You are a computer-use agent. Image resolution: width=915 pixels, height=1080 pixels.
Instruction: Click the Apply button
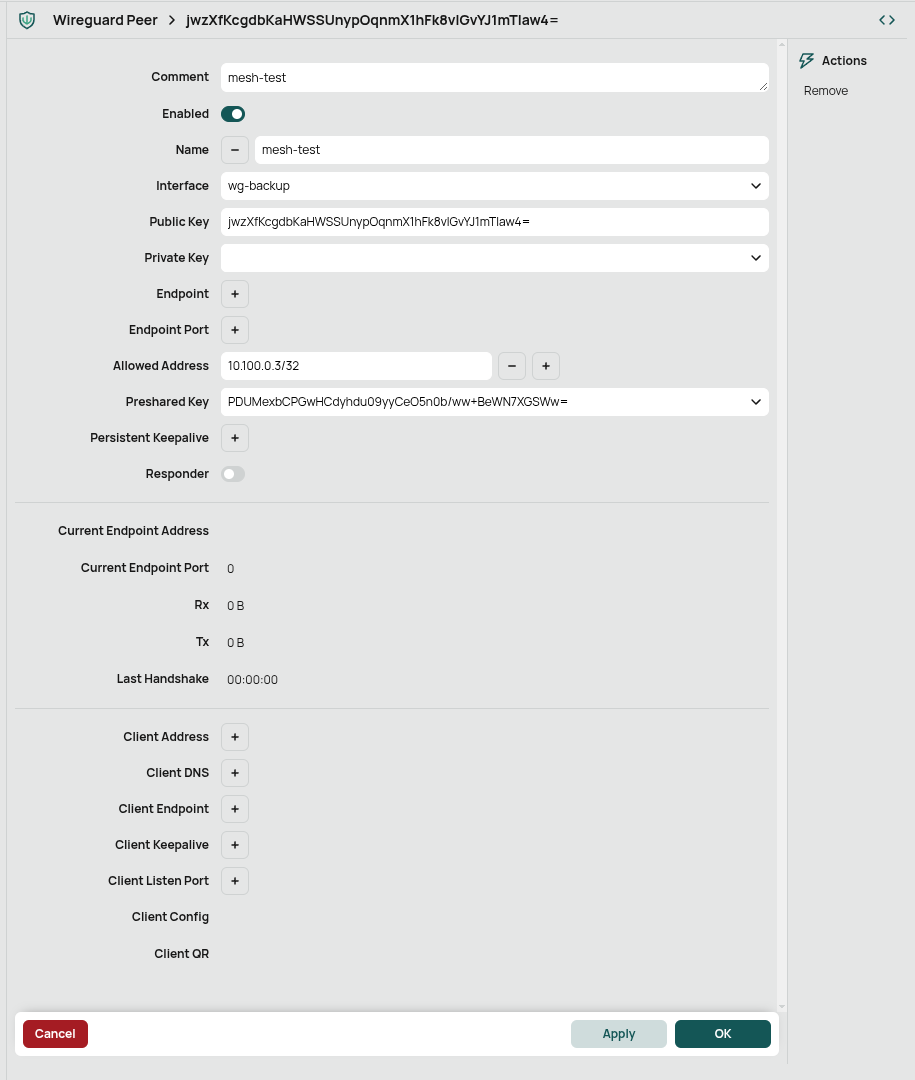[618, 1034]
